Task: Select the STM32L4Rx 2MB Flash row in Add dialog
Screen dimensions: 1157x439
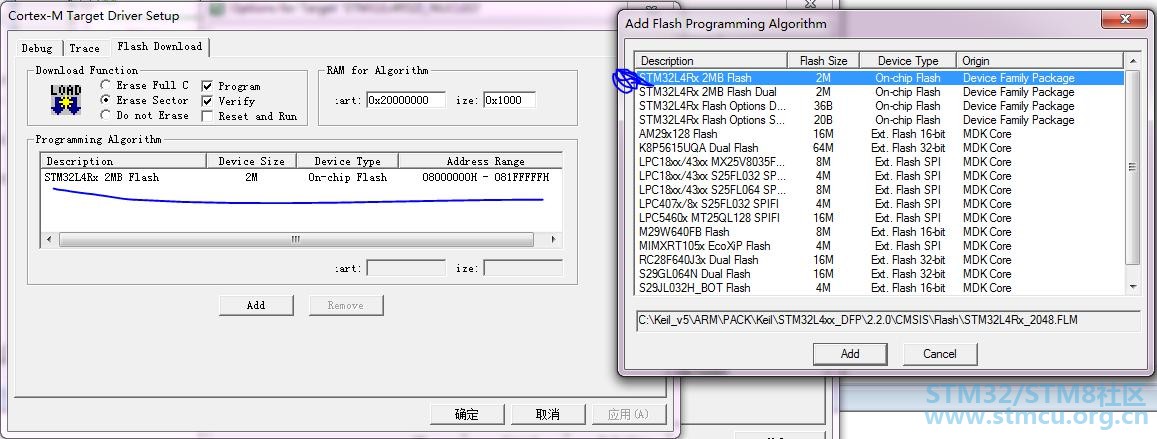Action: [x=880, y=78]
